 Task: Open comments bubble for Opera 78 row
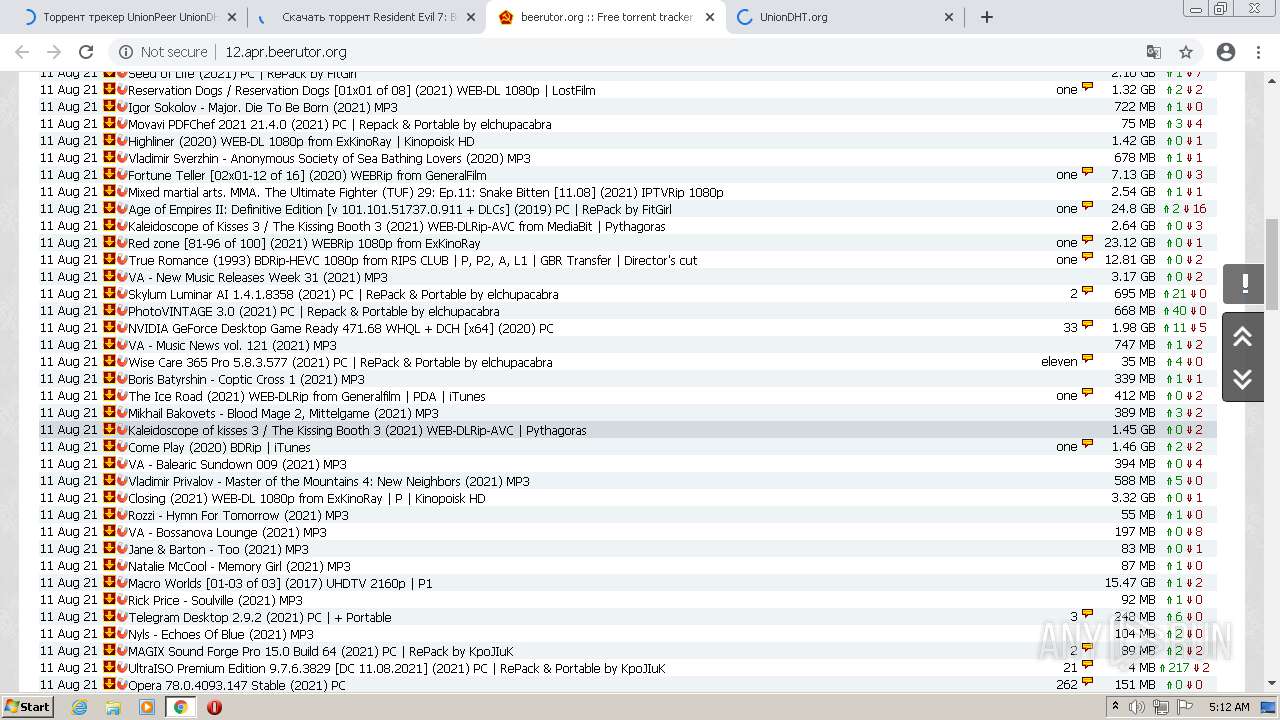[1087, 683]
